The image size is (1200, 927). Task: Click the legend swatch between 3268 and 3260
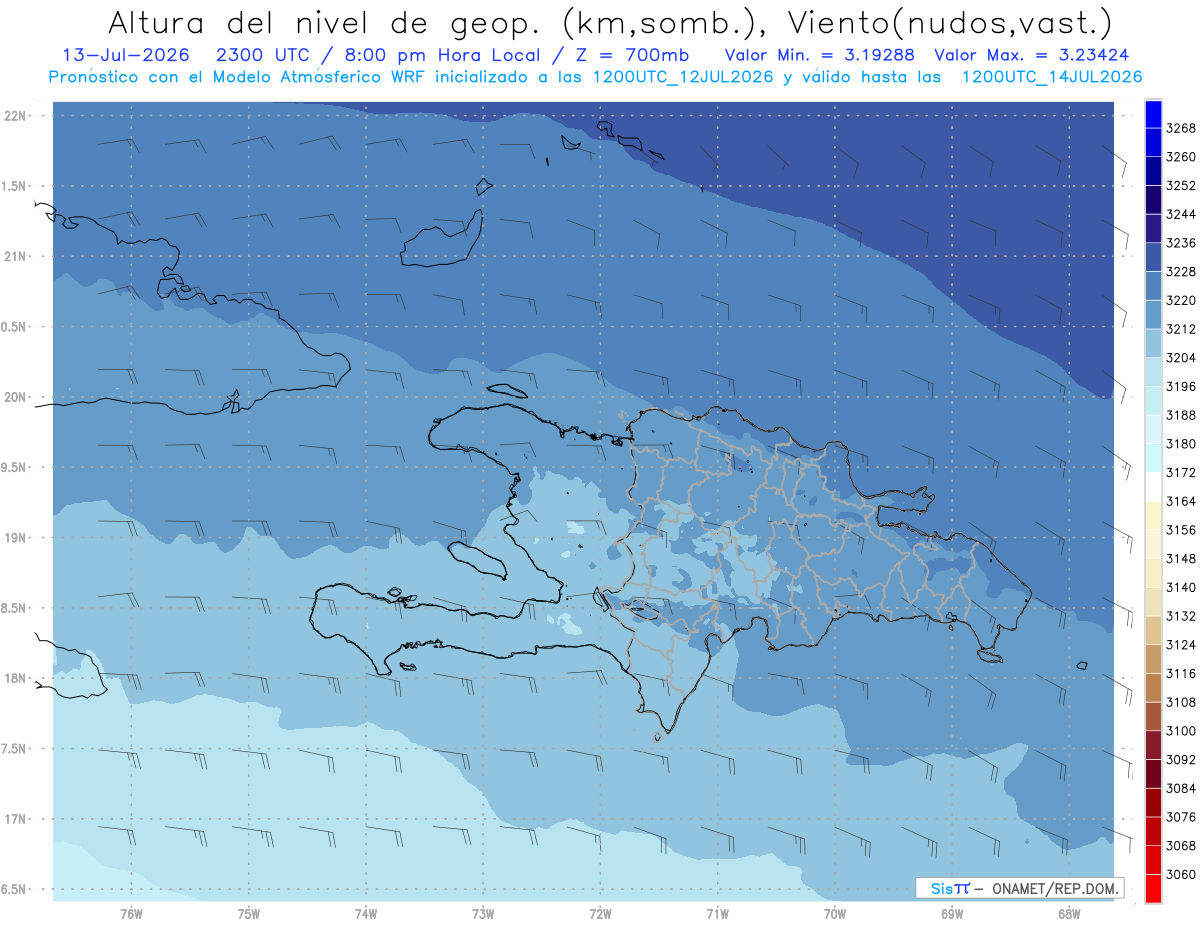coord(1153,142)
